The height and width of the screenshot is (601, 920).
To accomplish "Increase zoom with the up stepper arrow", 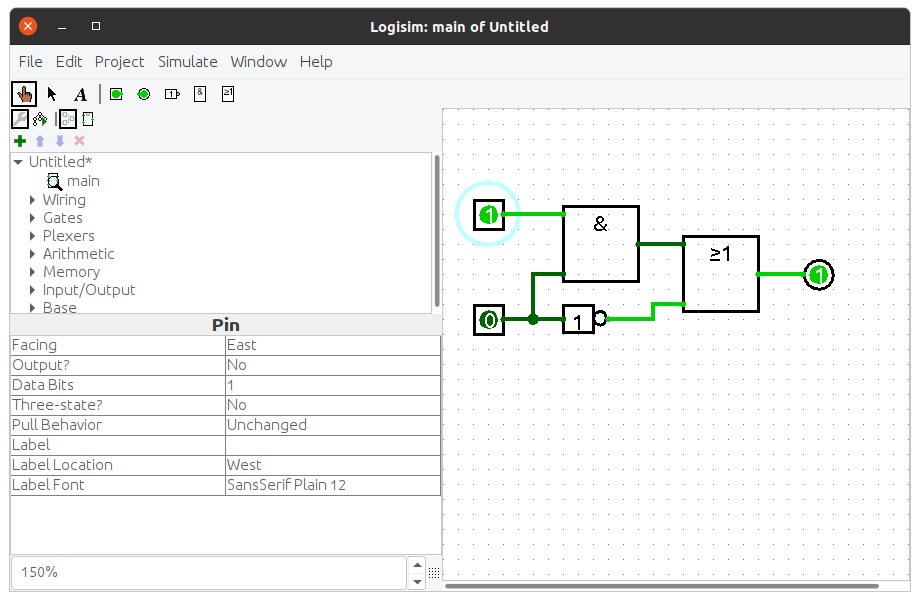I will (x=417, y=565).
